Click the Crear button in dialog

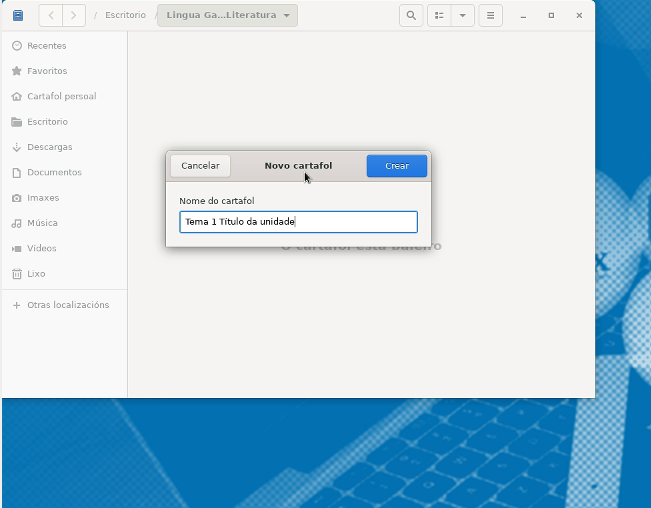pyautogui.click(x=396, y=166)
